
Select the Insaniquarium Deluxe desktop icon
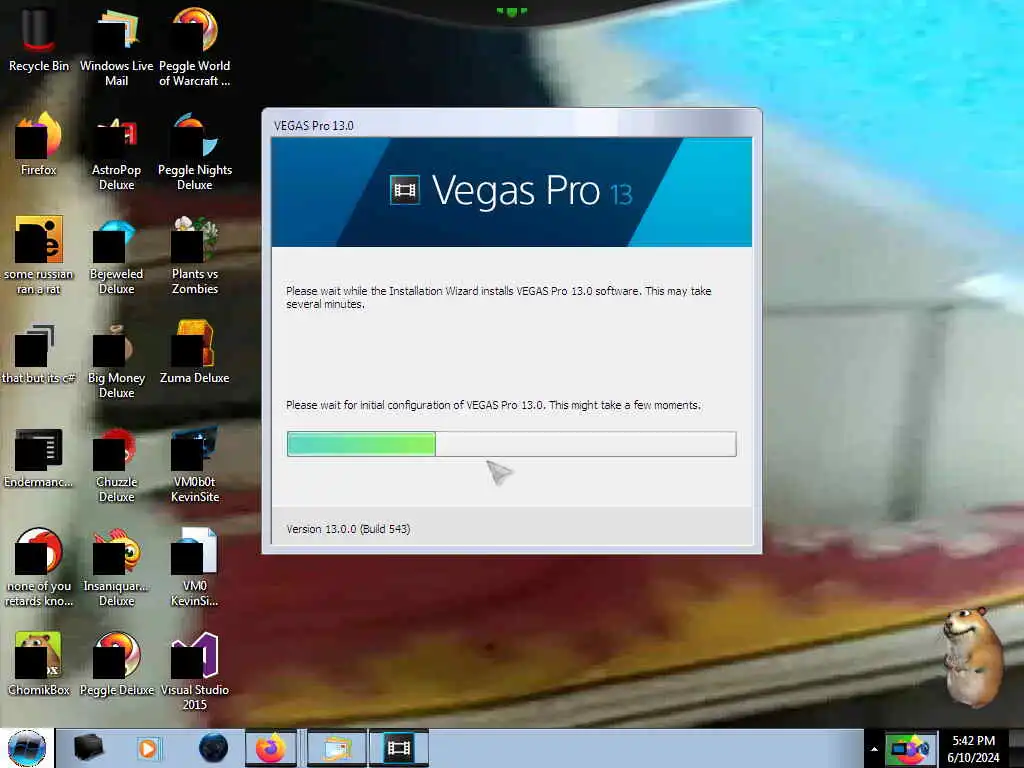[x=116, y=568]
